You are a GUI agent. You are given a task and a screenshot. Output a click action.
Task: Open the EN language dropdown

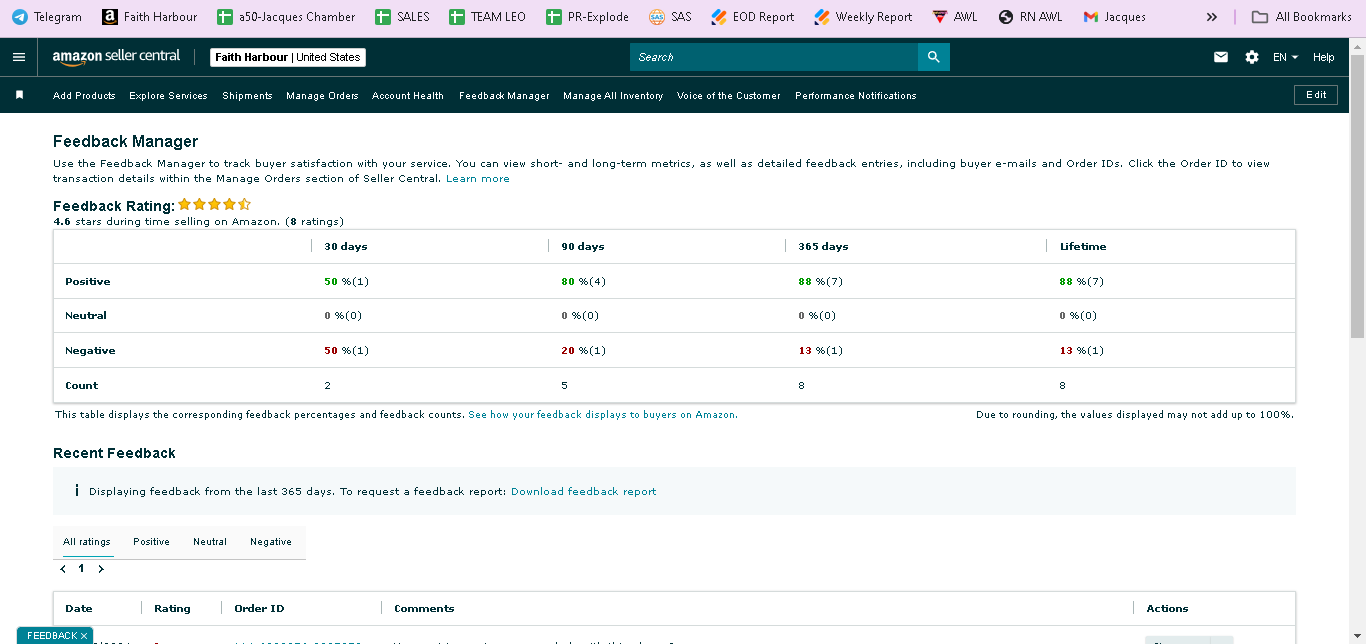point(1285,57)
